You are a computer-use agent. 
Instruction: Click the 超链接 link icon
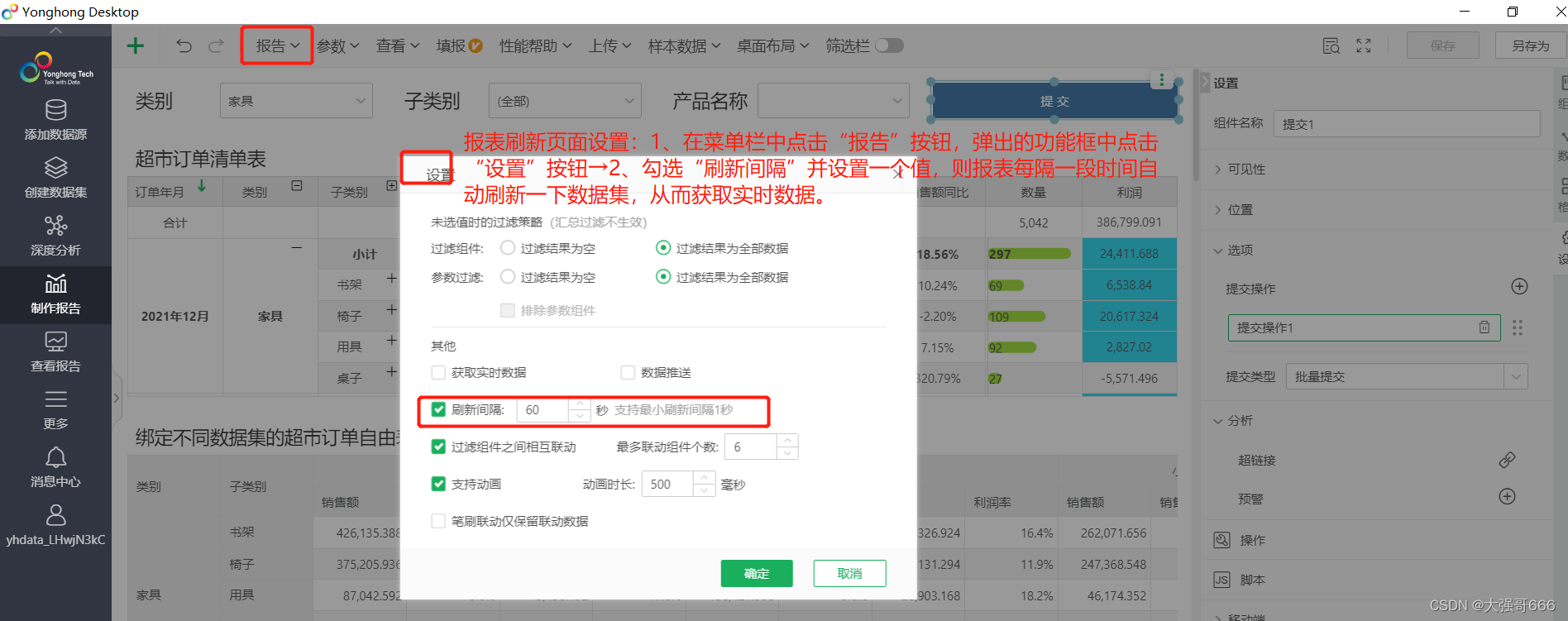[1507, 460]
